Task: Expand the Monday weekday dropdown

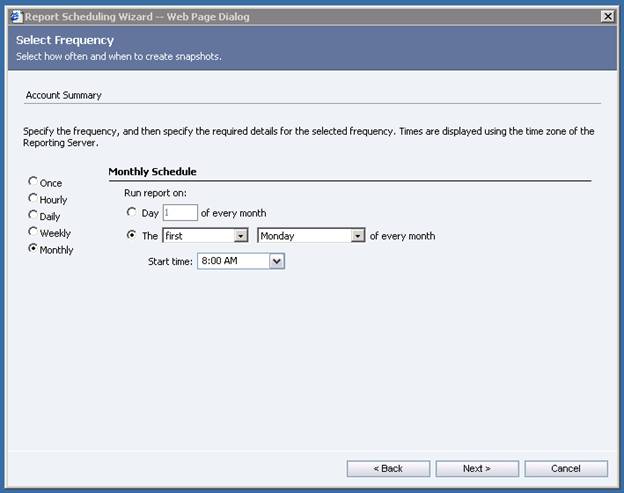Action: (358, 236)
